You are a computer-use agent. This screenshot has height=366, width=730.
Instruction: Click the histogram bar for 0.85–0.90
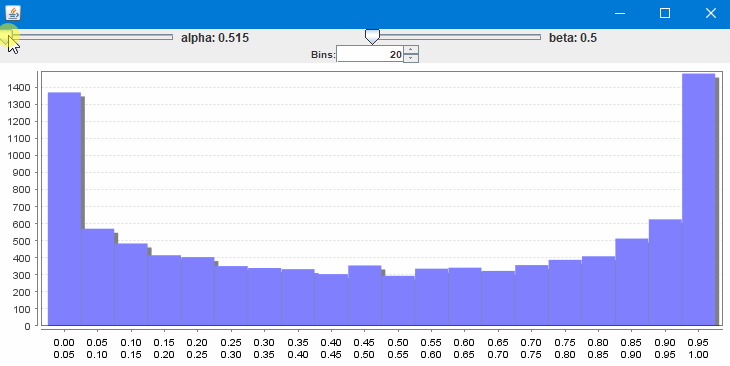632,282
